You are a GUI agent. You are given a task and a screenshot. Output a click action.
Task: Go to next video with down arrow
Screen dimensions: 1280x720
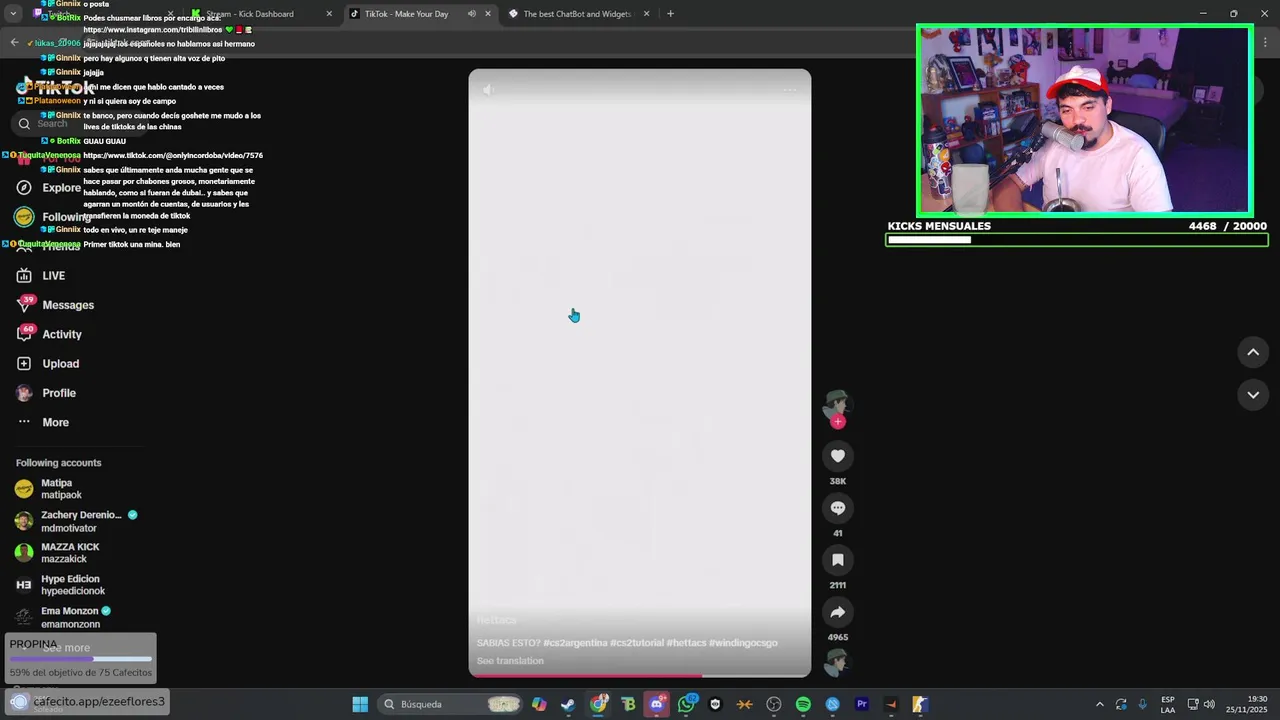(x=1253, y=395)
